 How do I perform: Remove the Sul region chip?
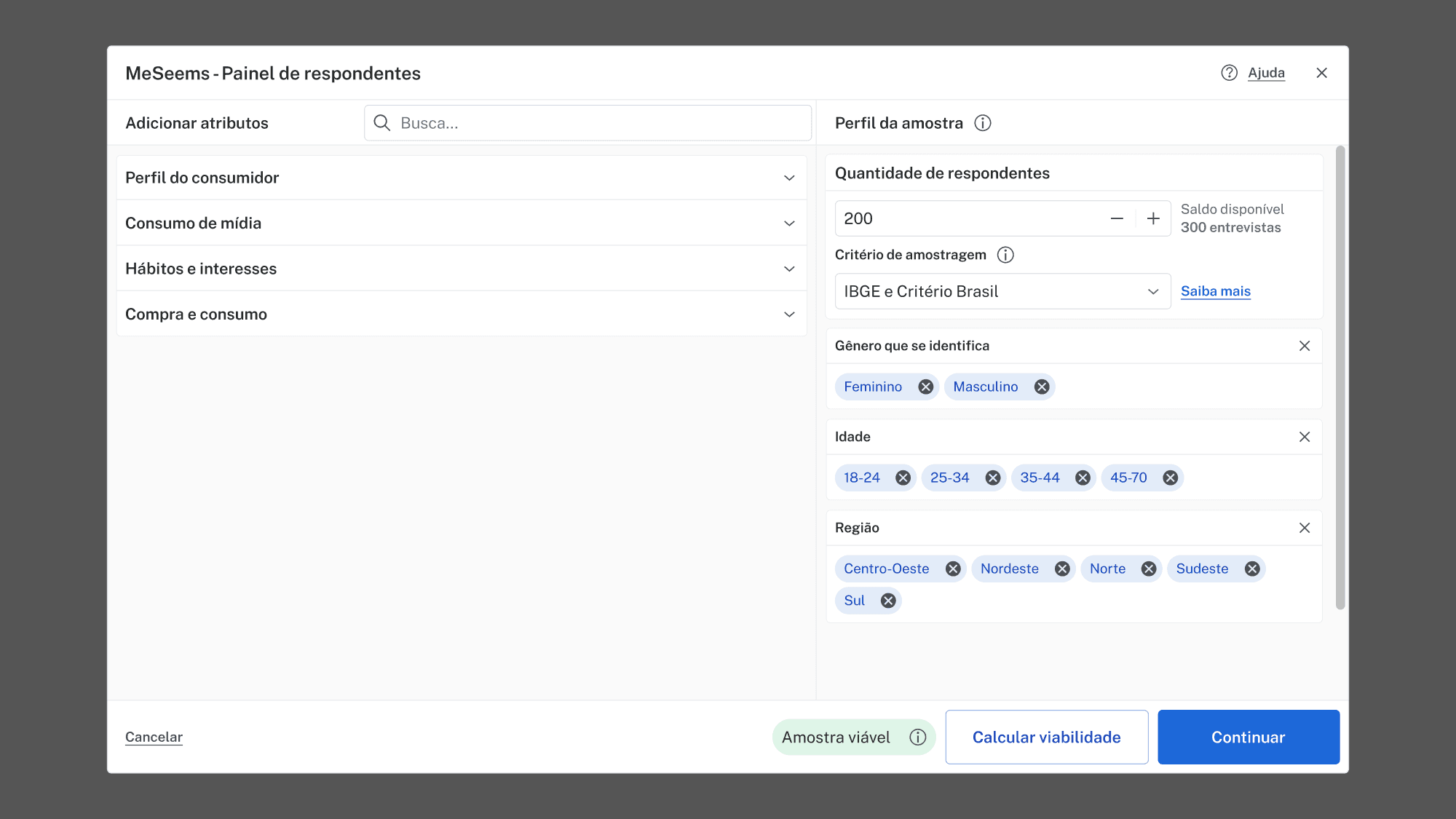tap(887, 600)
